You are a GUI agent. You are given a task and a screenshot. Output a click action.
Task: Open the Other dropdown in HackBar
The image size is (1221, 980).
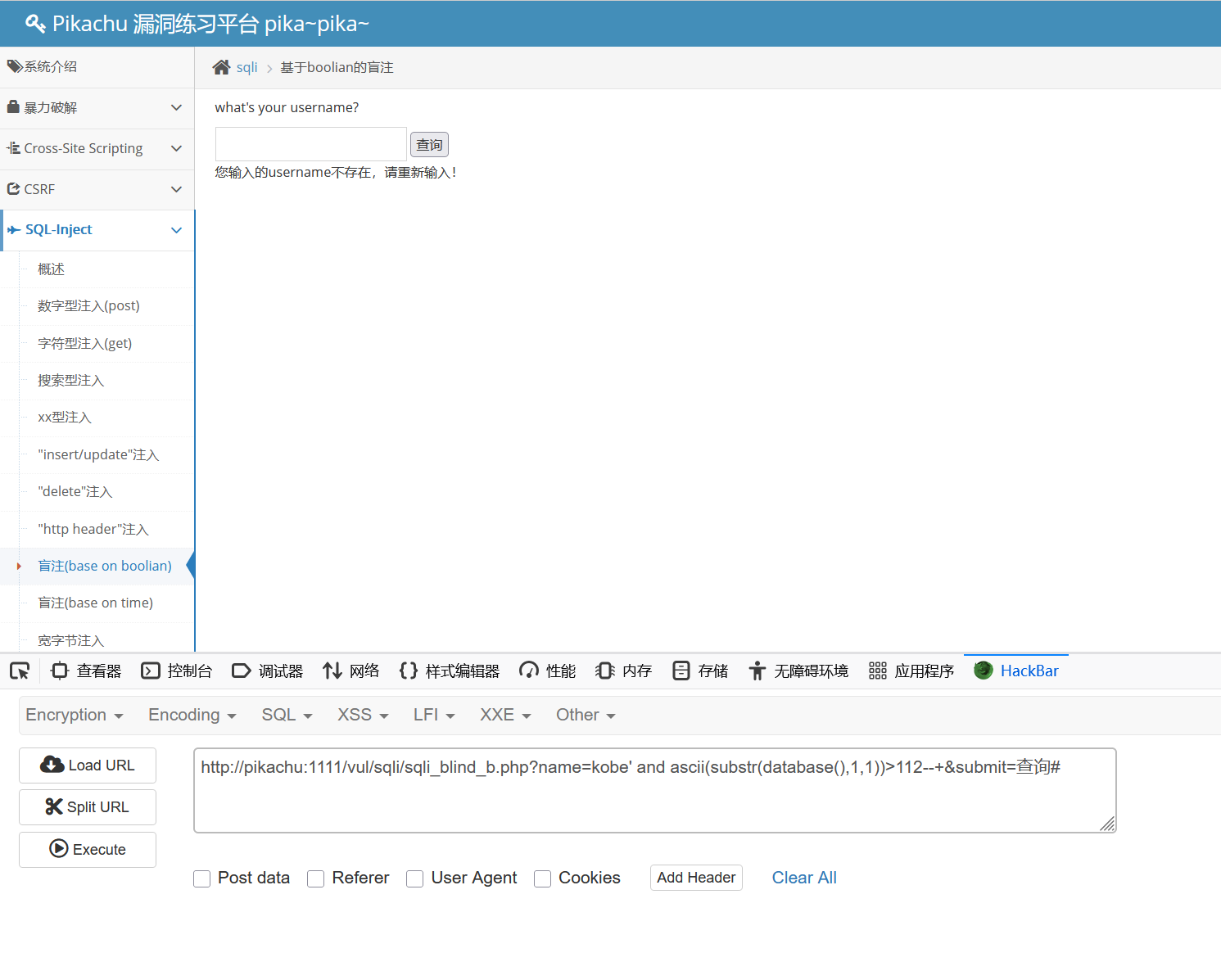coord(586,715)
